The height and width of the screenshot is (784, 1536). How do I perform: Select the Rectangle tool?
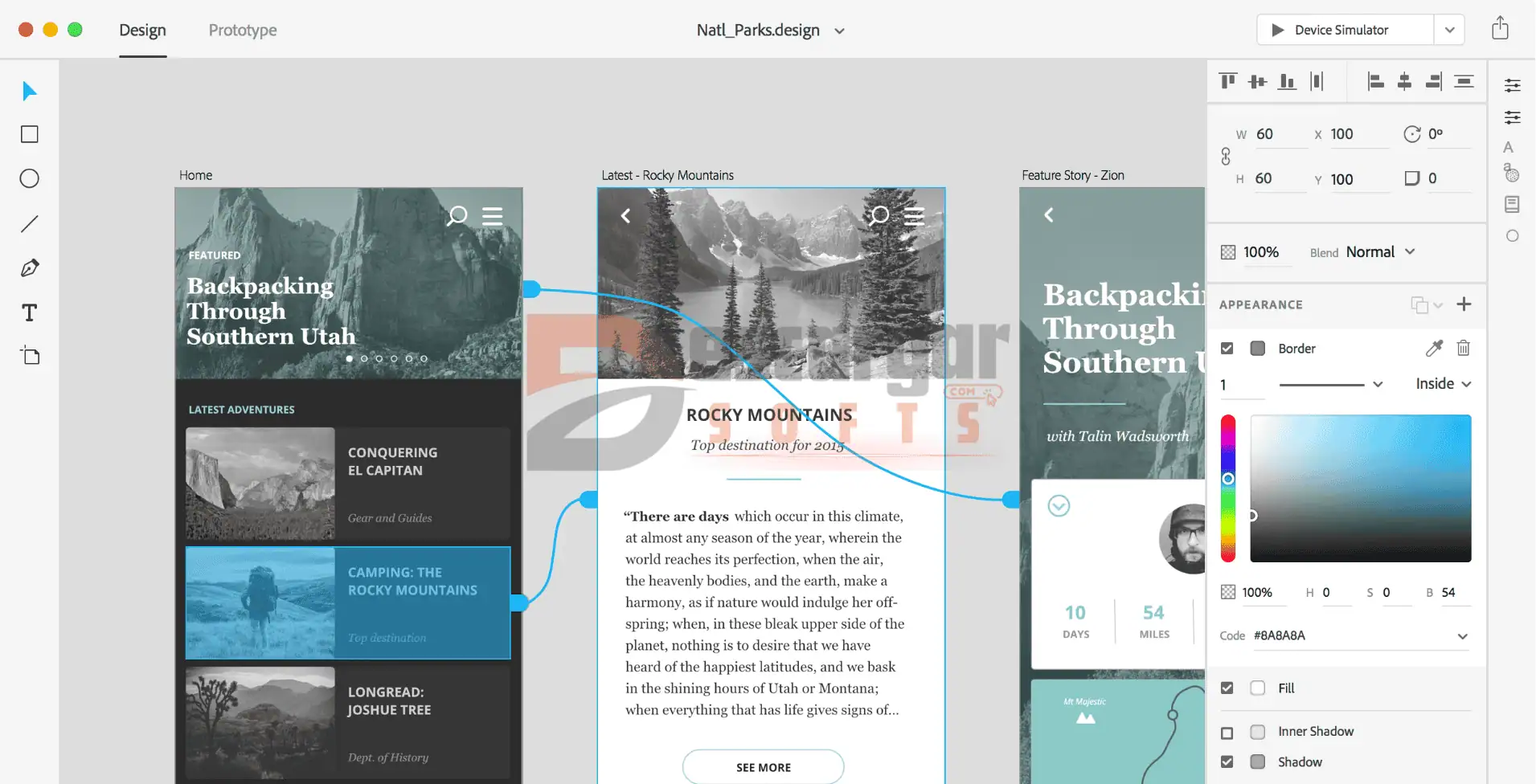[x=30, y=134]
